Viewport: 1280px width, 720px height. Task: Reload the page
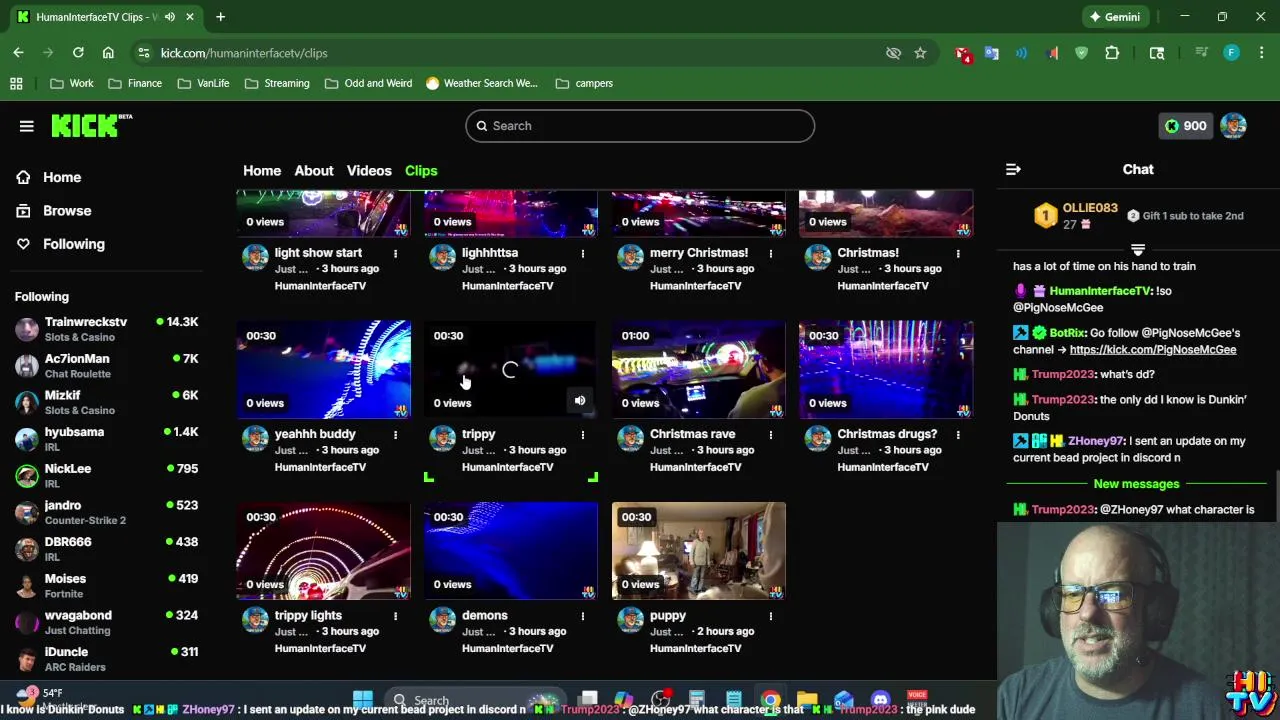(78, 53)
